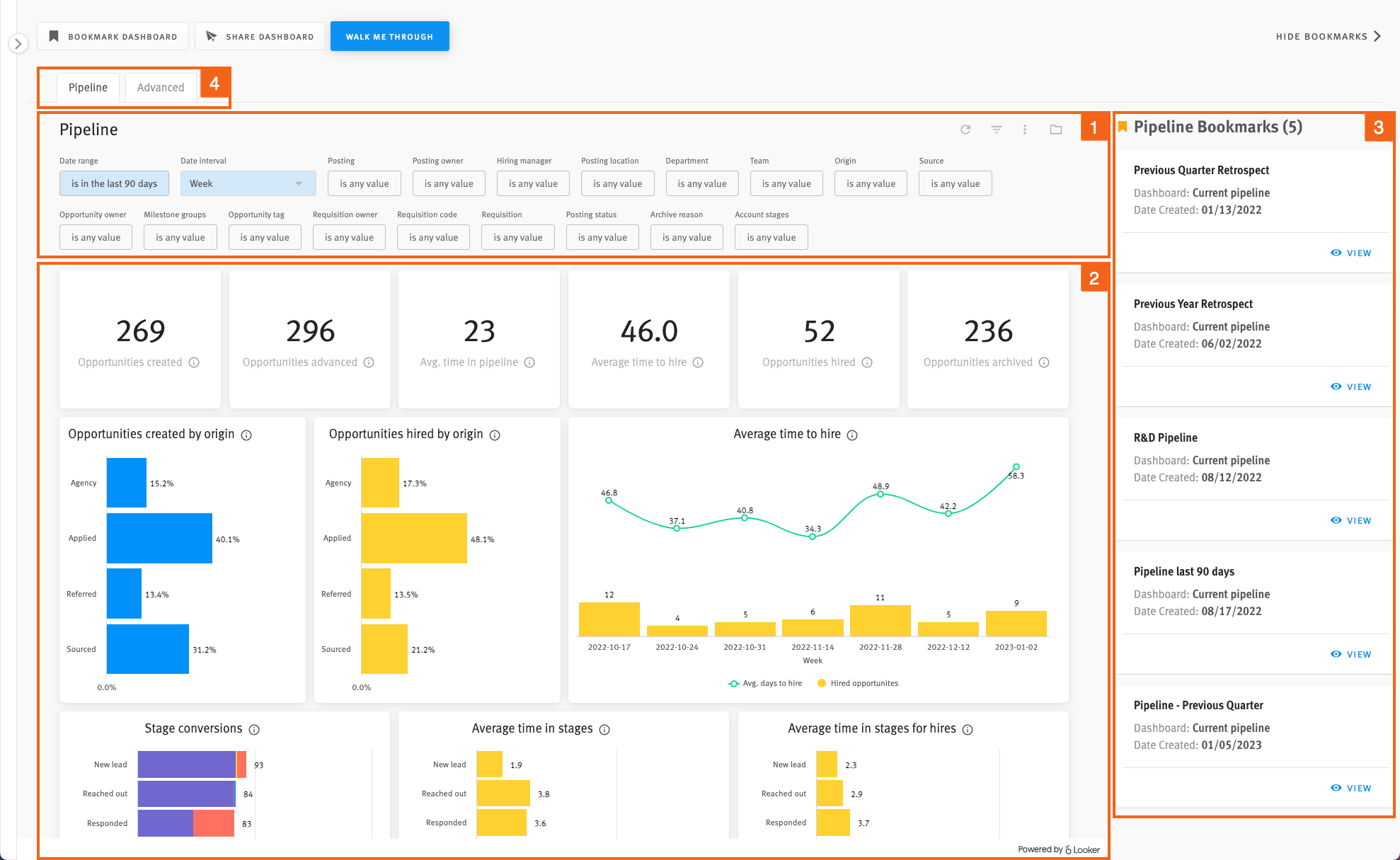View the Previous Quarter Retrospect bookmark
Image resolution: width=1400 pixels, height=860 pixels.
point(1351,253)
